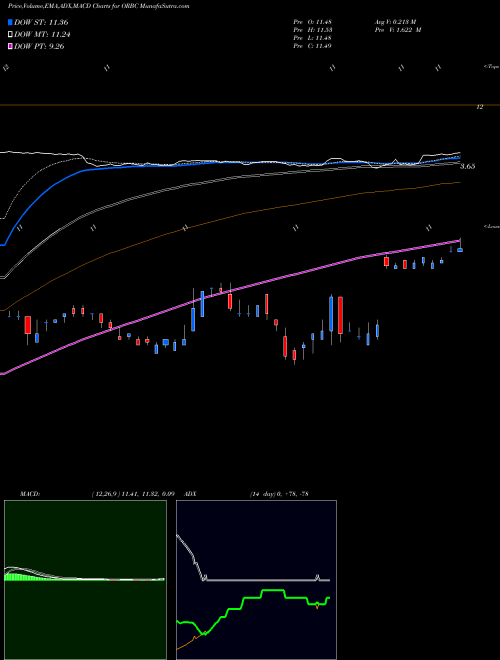Open the green MACD indicator panel

[x=85, y=580]
